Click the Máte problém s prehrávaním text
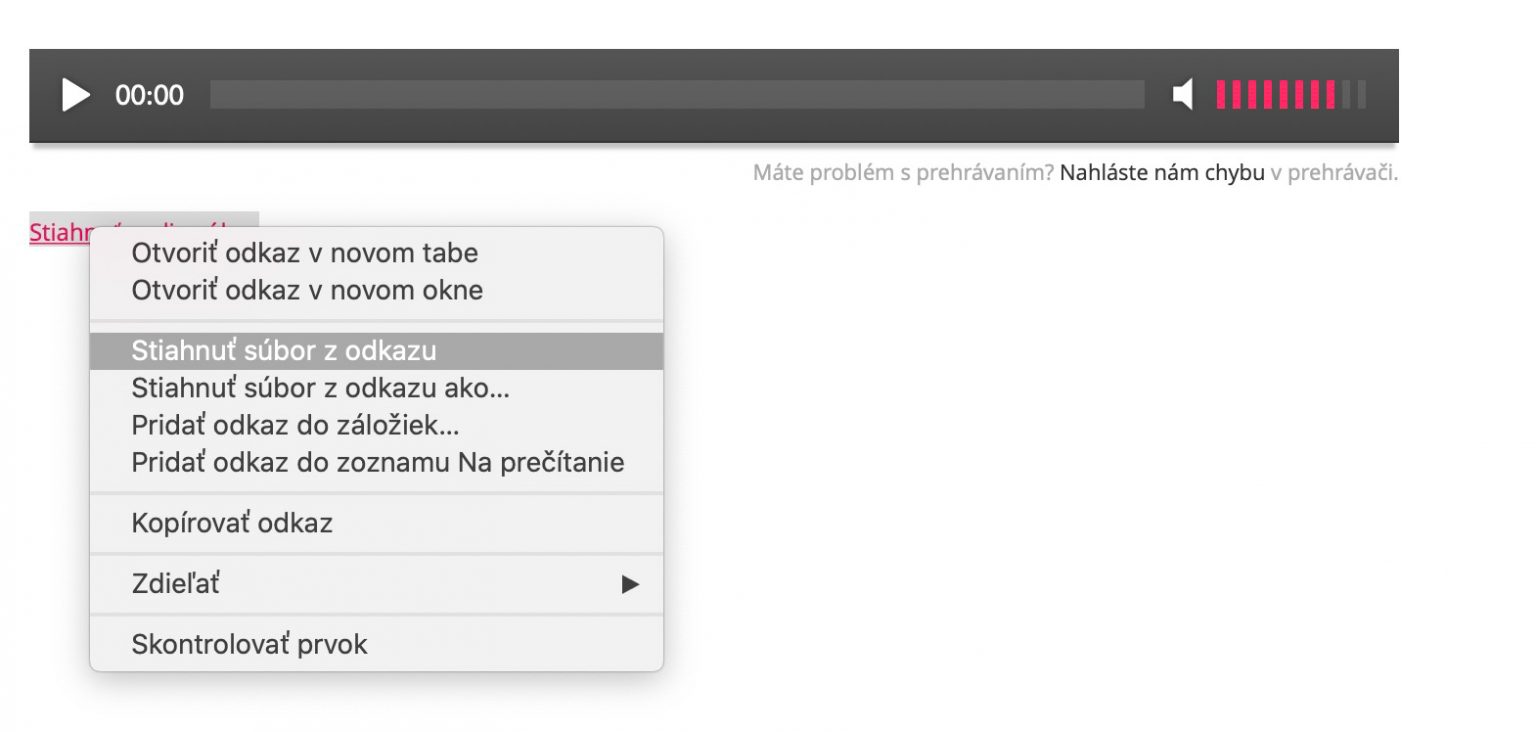 click(x=903, y=173)
